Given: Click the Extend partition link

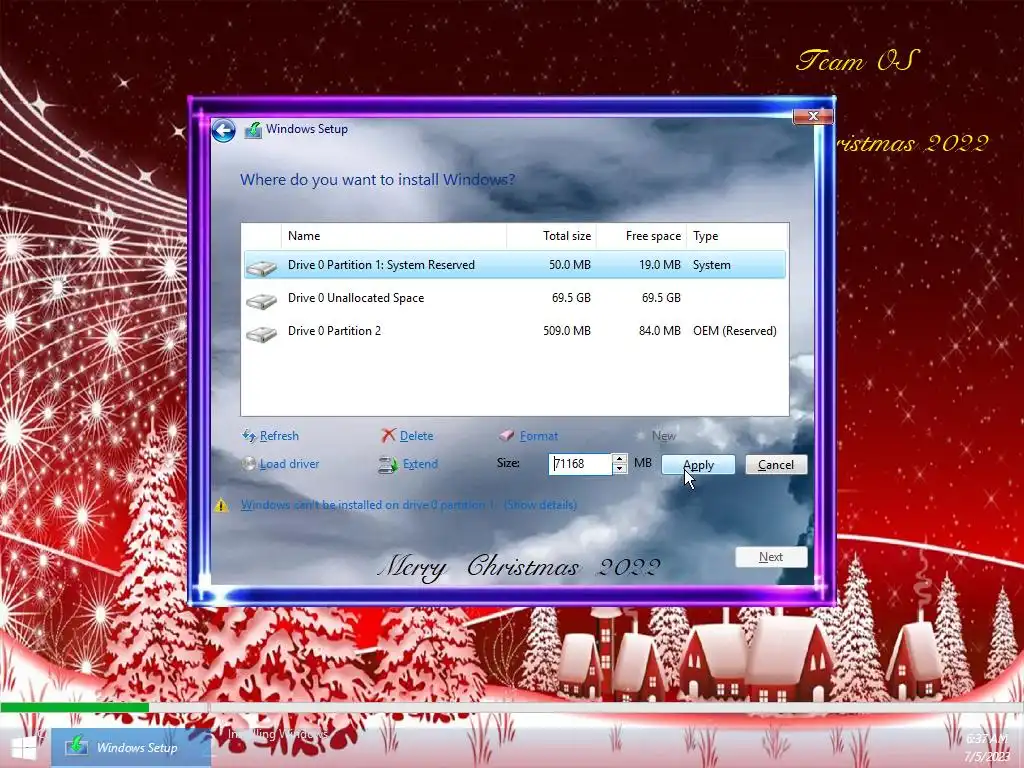Looking at the screenshot, I should [420, 464].
